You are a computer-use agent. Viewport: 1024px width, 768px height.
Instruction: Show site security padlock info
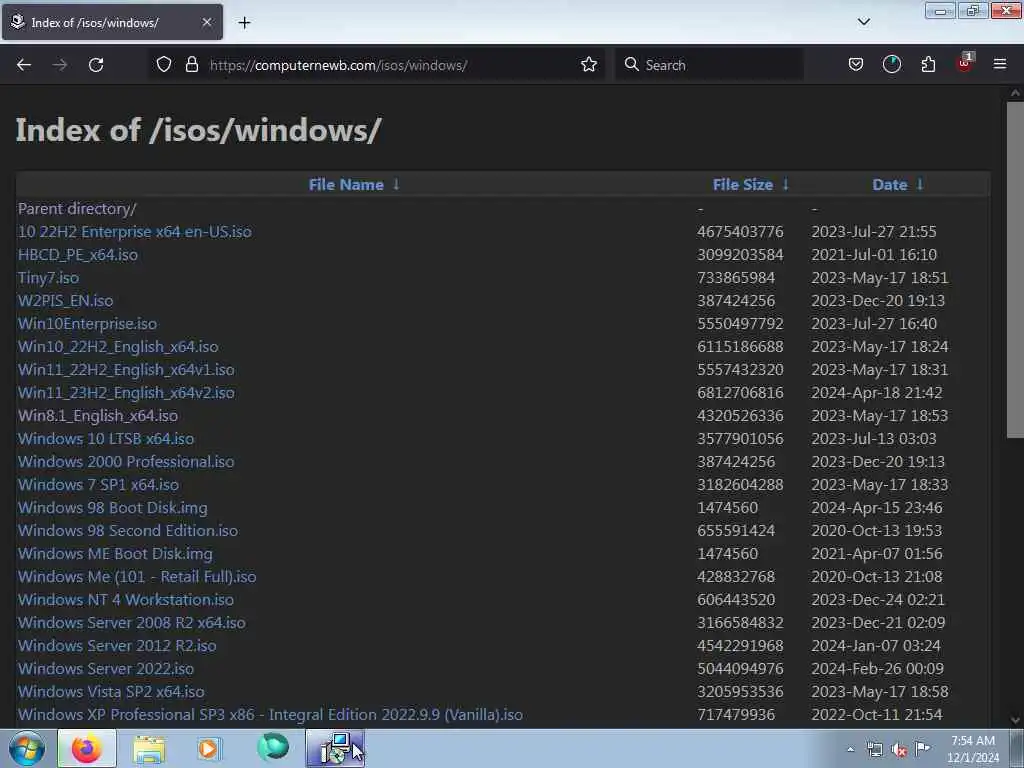(191, 65)
